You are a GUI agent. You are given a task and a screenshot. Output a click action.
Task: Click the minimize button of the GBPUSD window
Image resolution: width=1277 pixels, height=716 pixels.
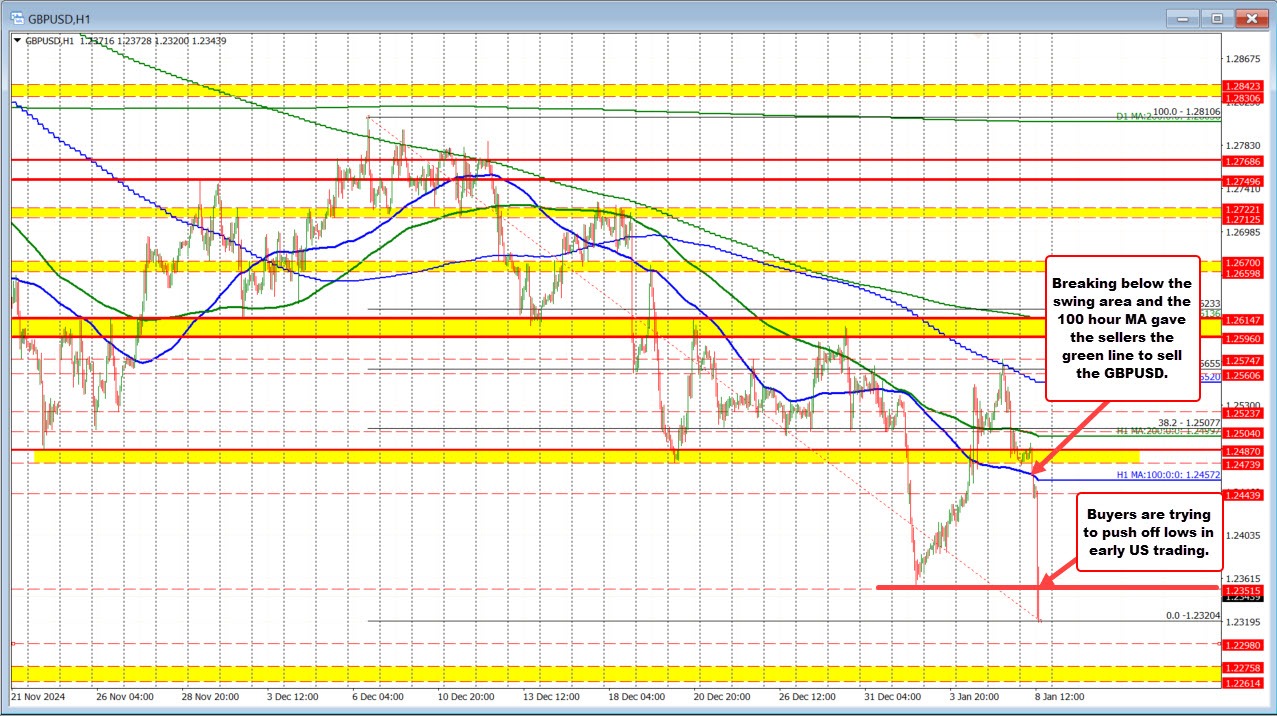click(x=1182, y=17)
